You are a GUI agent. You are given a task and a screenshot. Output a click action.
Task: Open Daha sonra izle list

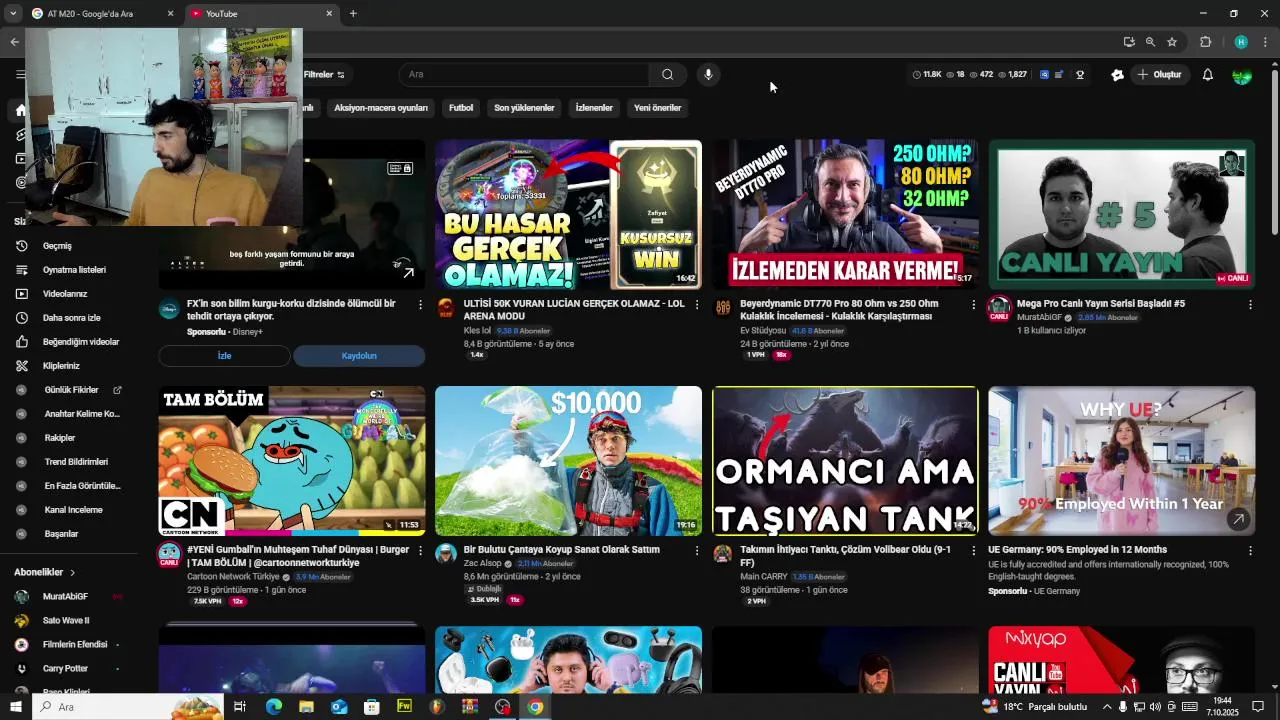70,318
